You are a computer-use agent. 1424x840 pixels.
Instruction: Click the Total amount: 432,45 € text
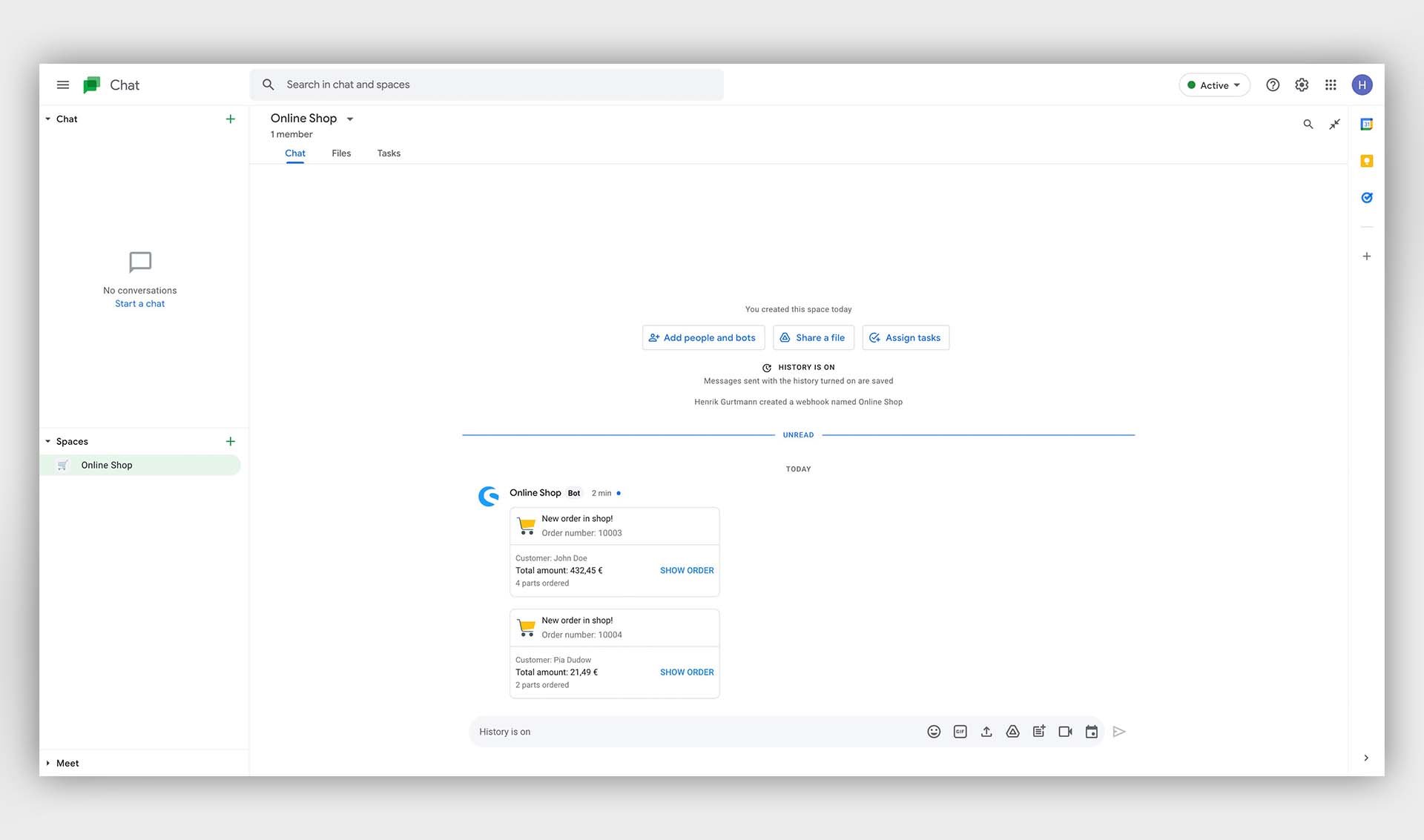coord(558,571)
